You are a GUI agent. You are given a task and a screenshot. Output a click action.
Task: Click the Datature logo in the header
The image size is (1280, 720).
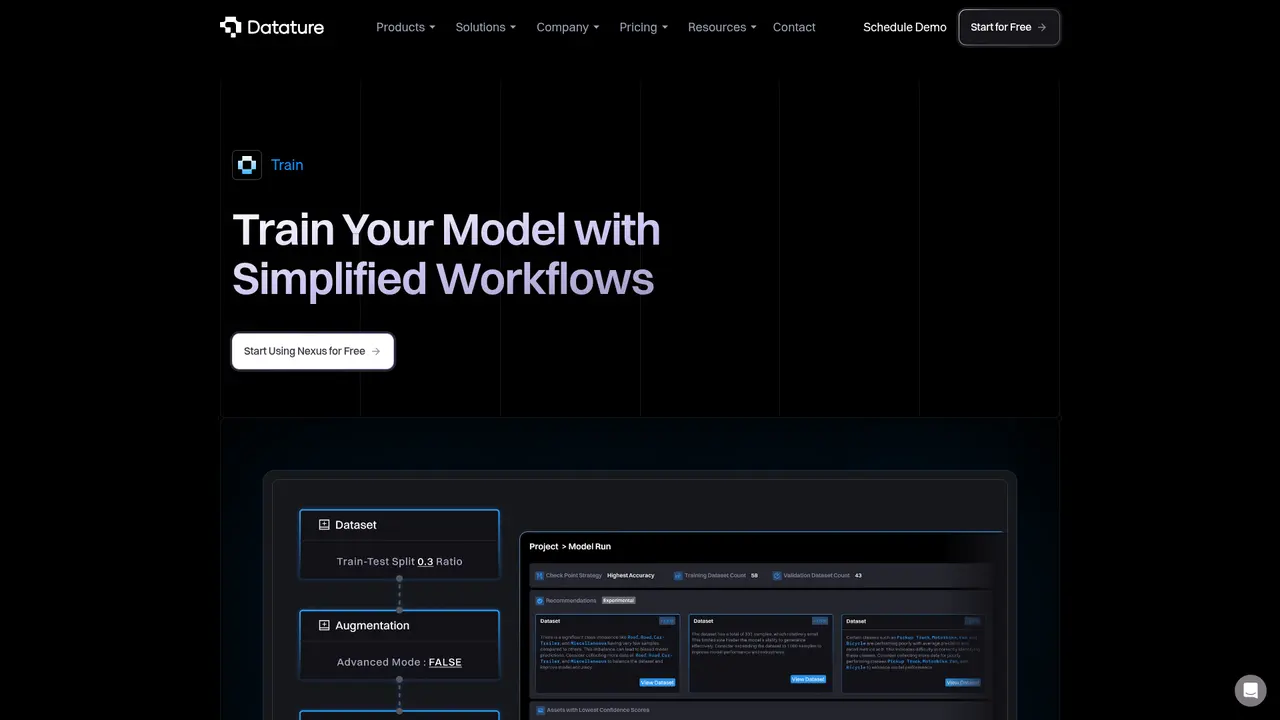[272, 27]
